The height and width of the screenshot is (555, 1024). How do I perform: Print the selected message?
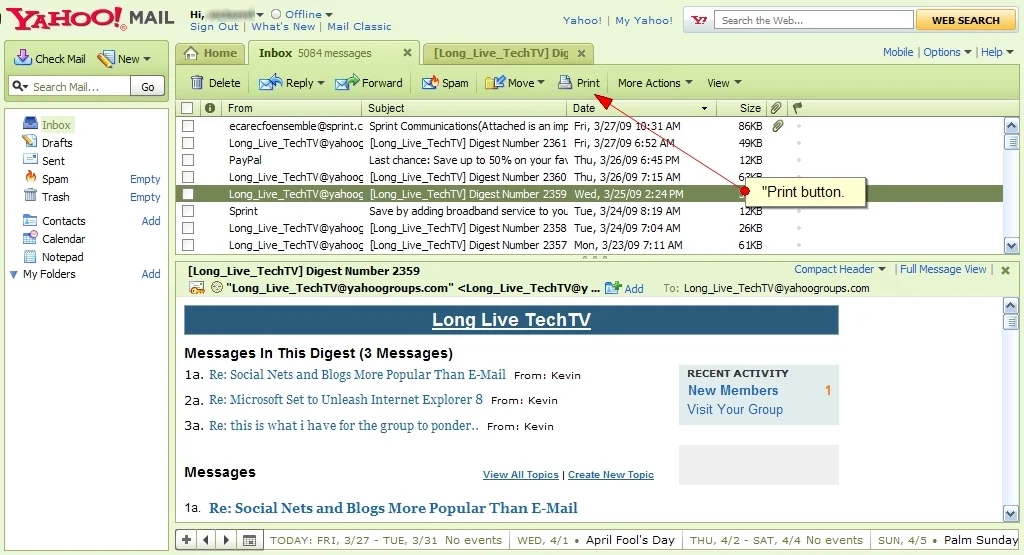click(x=579, y=83)
